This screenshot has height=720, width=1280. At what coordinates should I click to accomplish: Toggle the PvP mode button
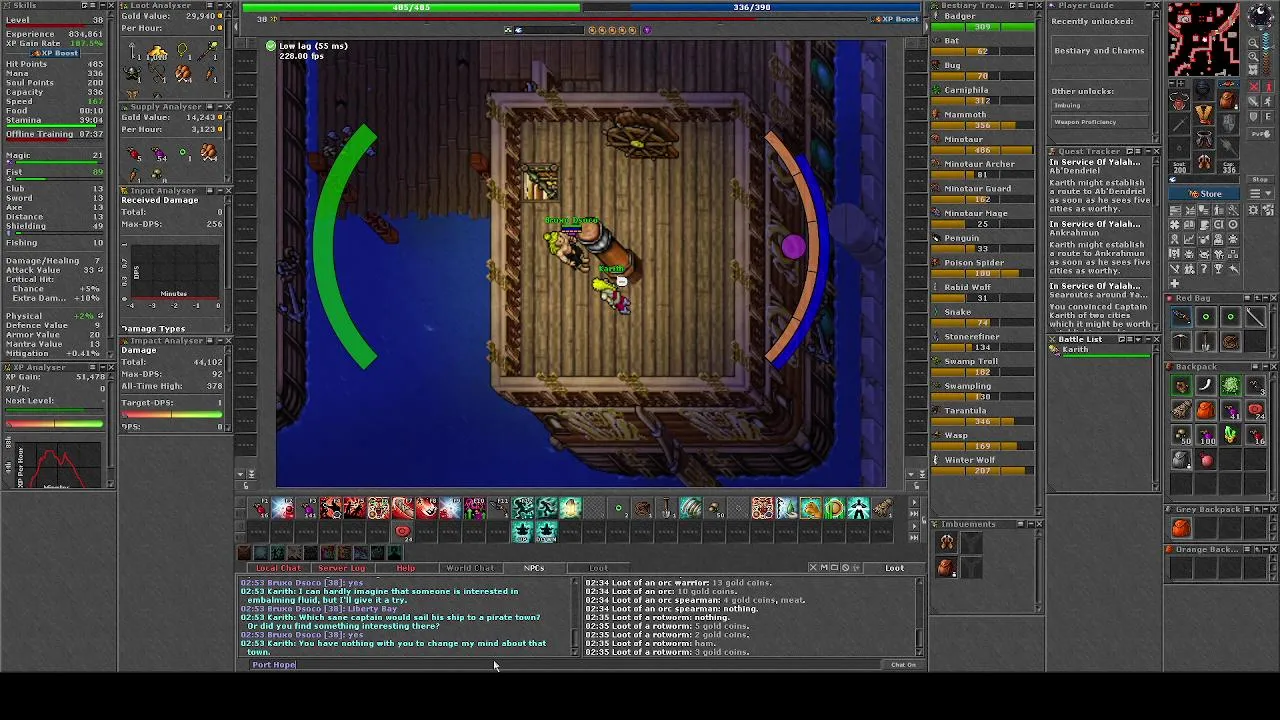[x=1260, y=134]
